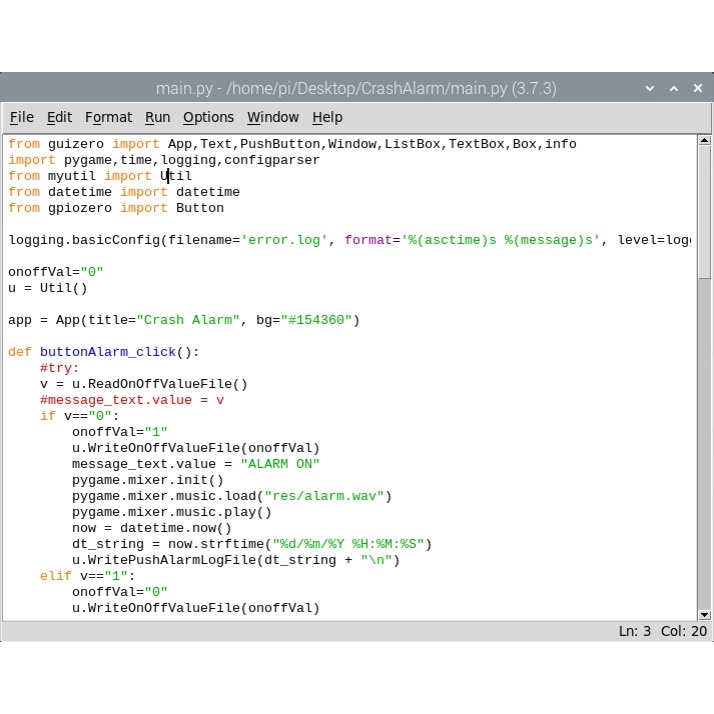Open the Options menu

[x=208, y=117]
